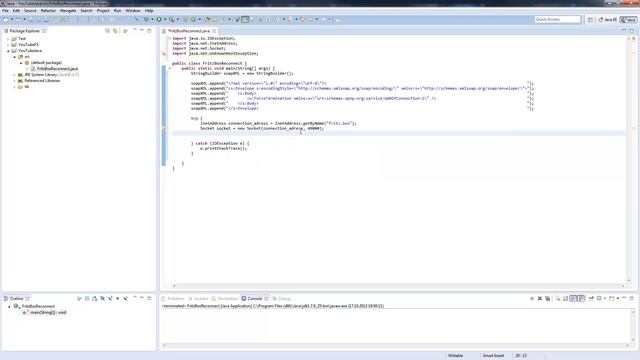Toggle Link with Editor in Package Explorer
This screenshot has width=640, height=360.
116,31
